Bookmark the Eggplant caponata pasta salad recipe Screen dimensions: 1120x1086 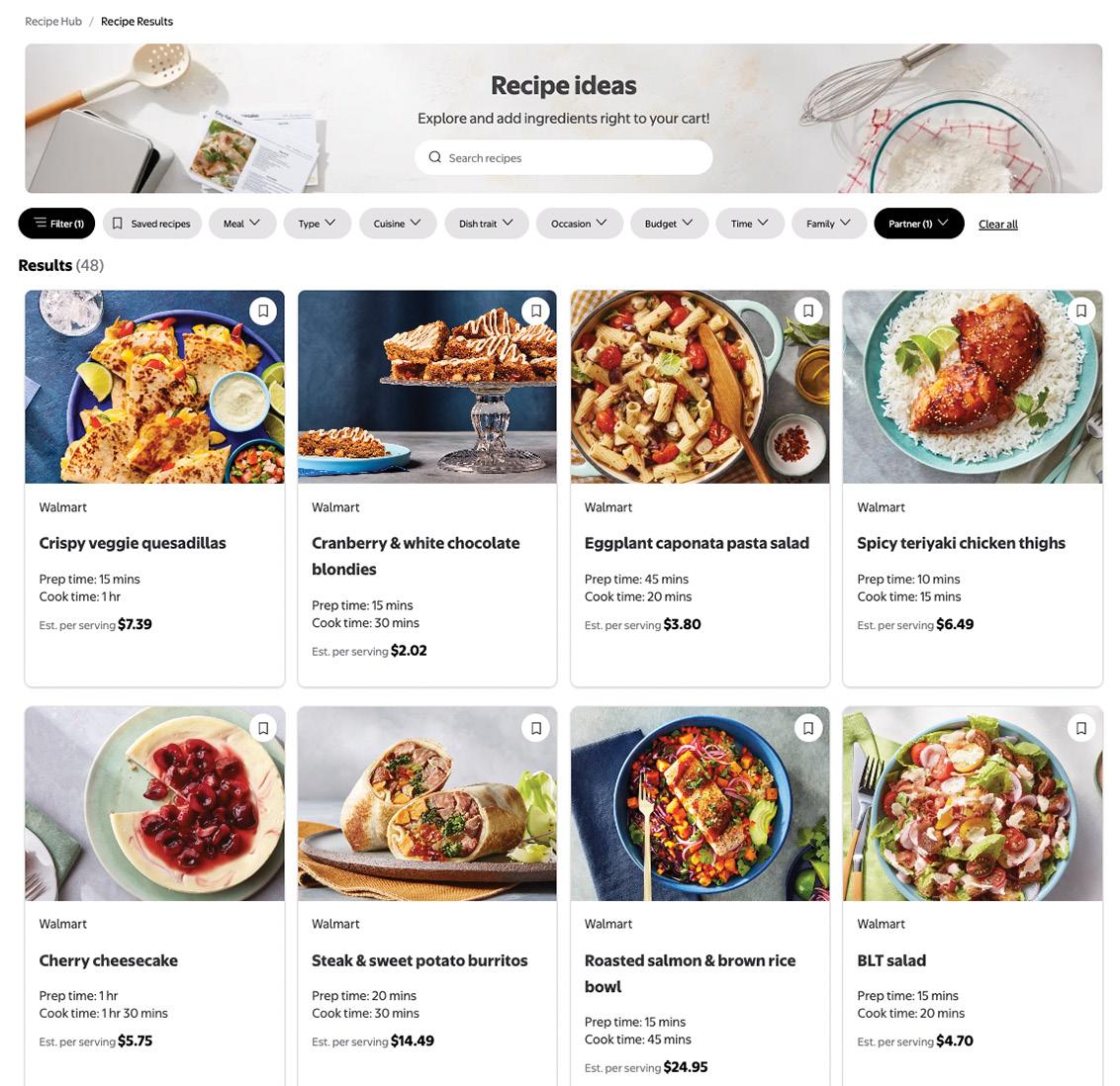pos(808,312)
